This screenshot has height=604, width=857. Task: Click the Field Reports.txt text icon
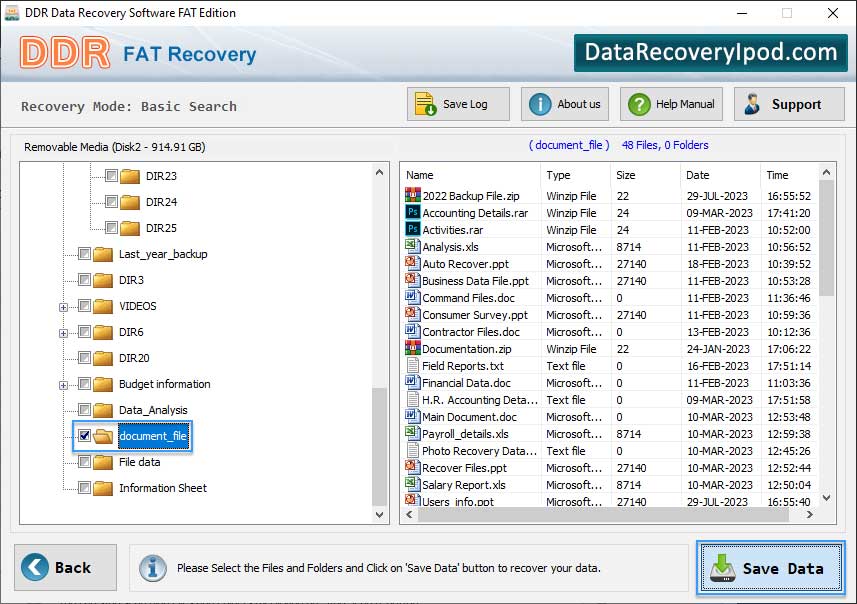tap(413, 365)
